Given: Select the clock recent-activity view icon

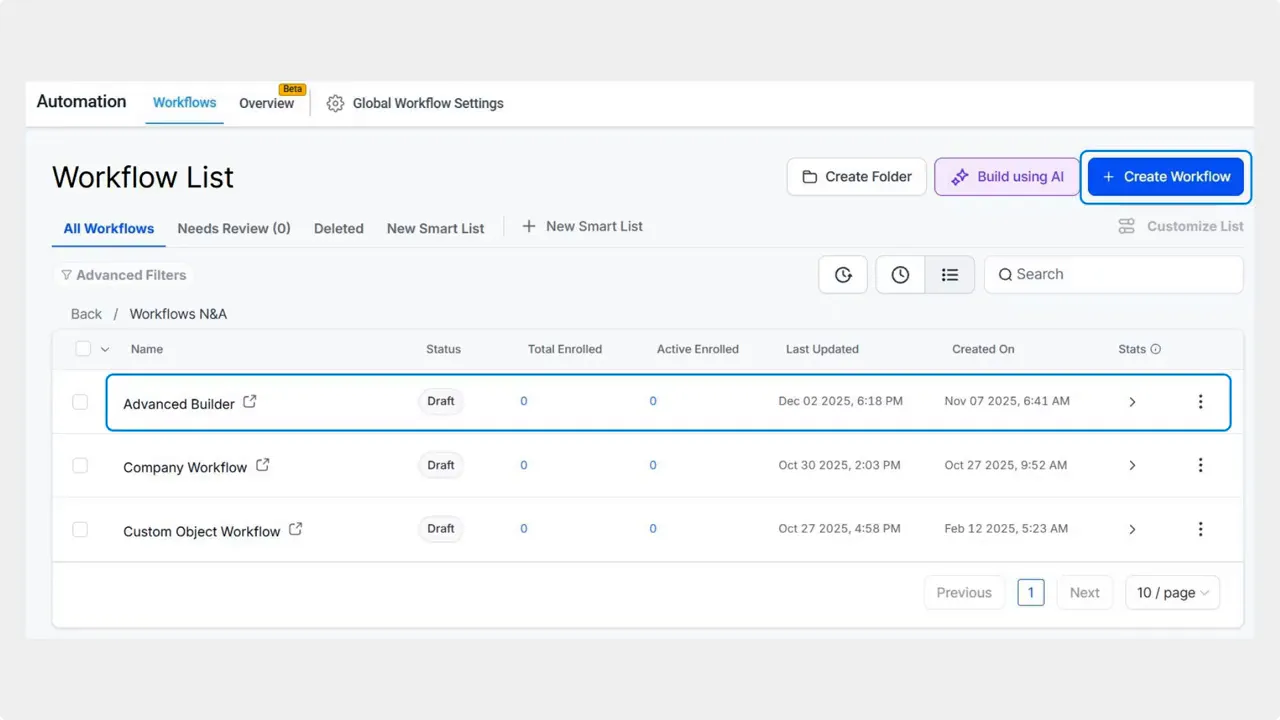Looking at the screenshot, I should [x=899, y=274].
